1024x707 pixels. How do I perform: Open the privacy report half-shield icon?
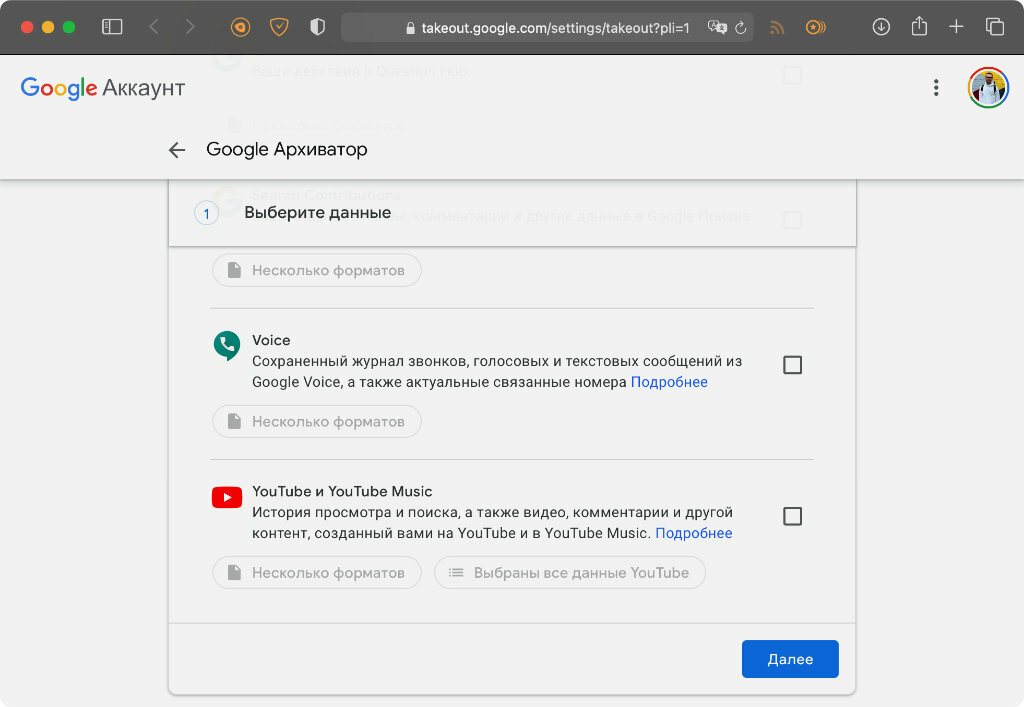pyautogui.click(x=317, y=27)
